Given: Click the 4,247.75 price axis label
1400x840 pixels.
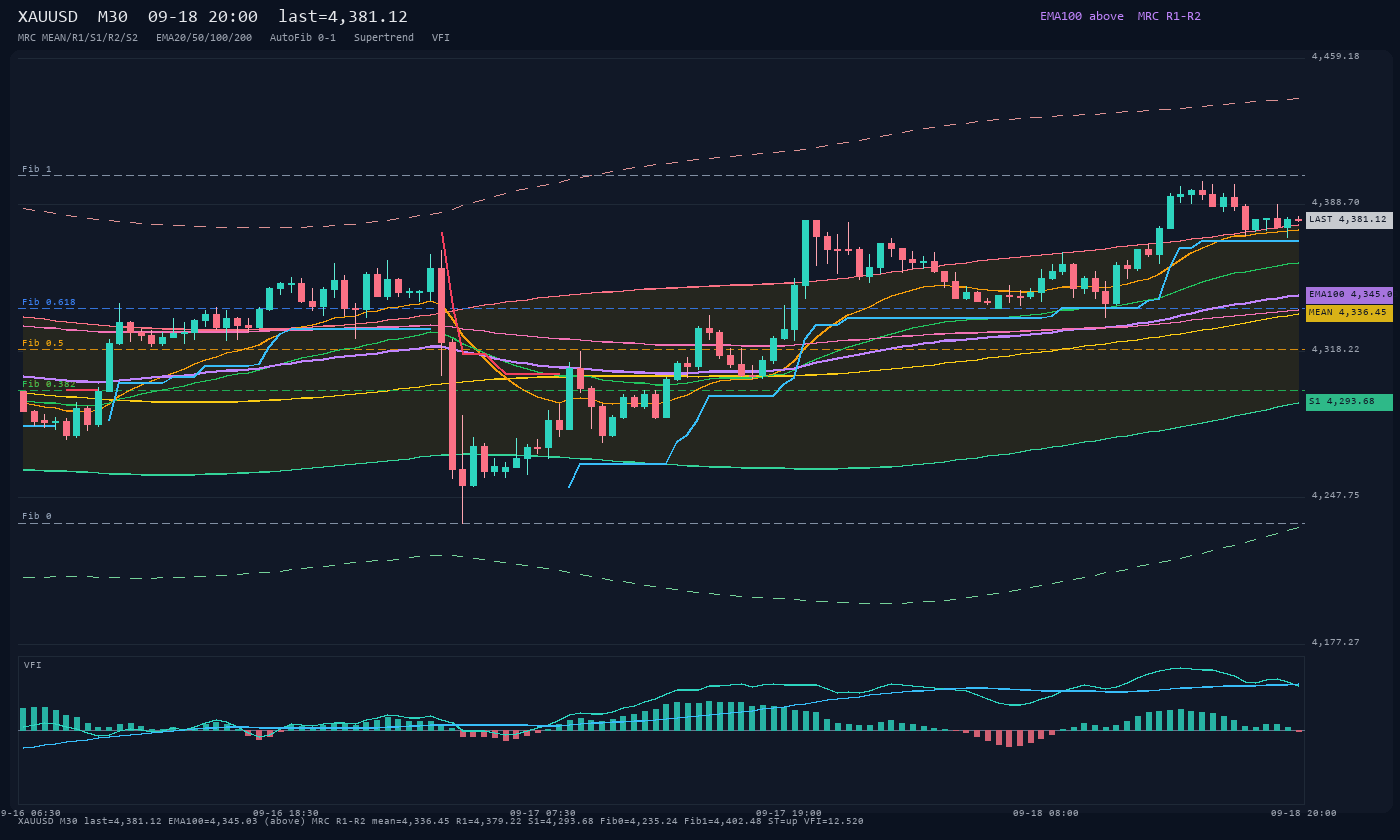Looking at the screenshot, I should coord(1336,495).
